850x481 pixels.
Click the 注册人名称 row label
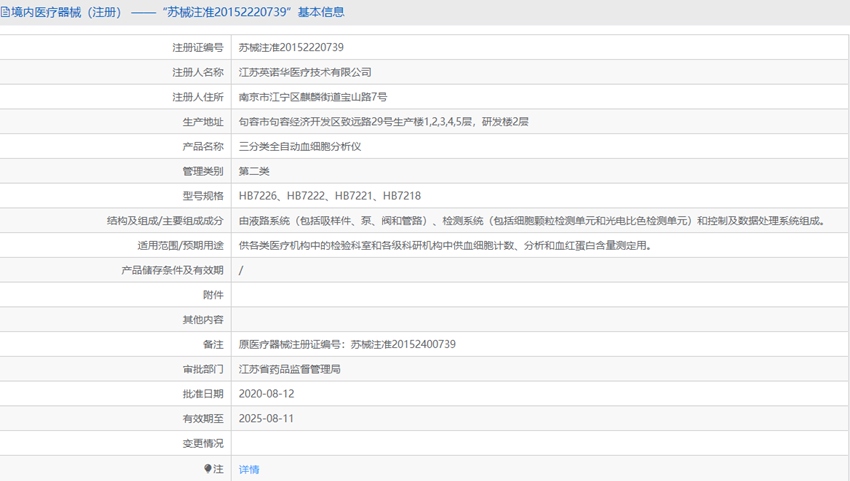point(198,72)
